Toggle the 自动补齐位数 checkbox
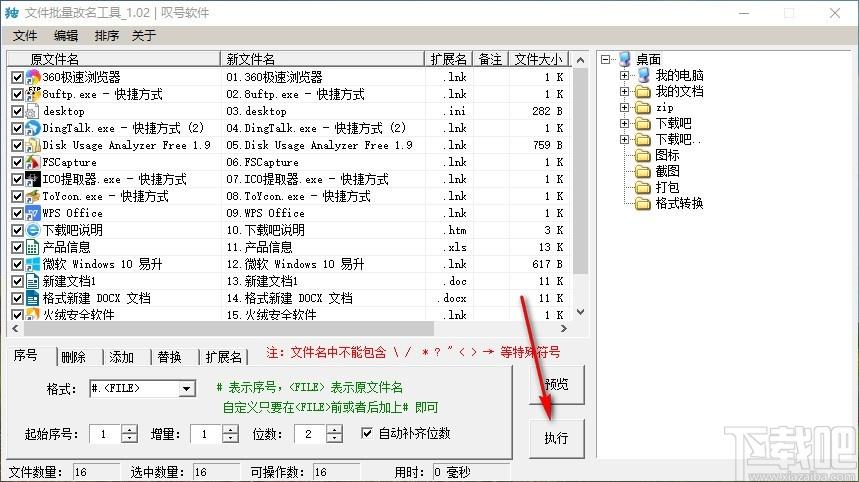This screenshot has width=859, height=482. [366, 433]
